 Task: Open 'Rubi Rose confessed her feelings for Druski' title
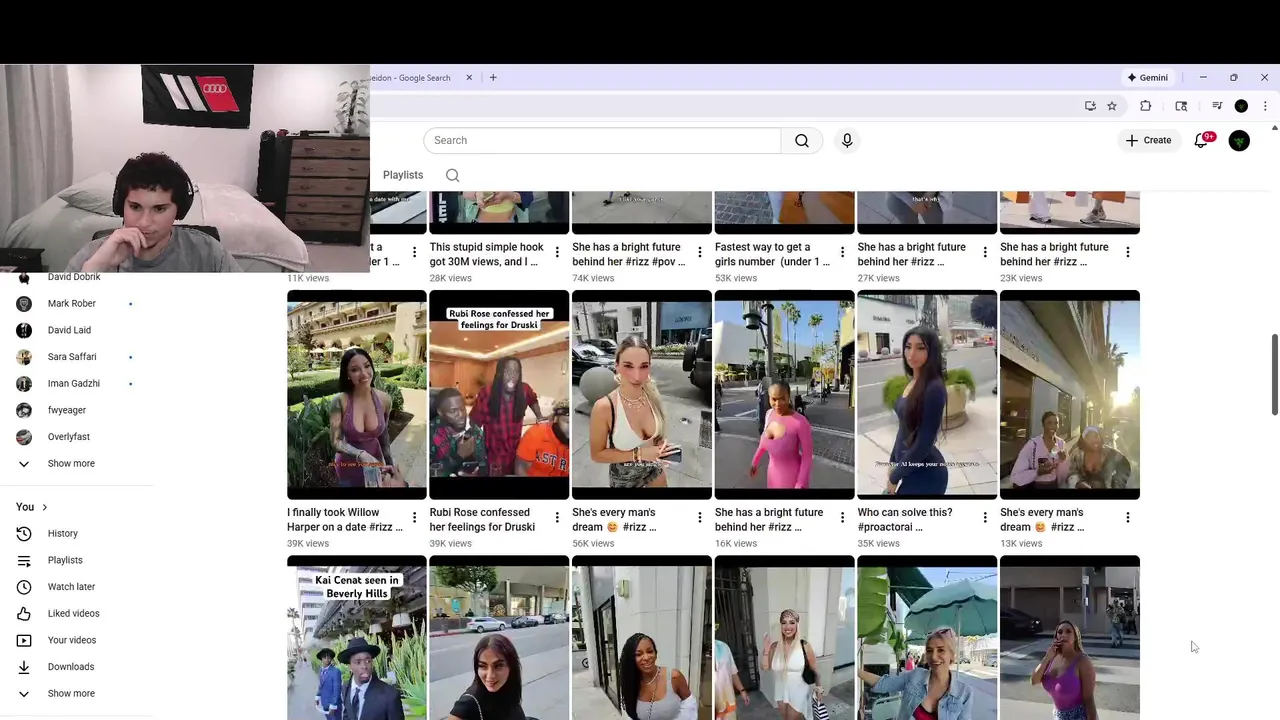tap(482, 520)
